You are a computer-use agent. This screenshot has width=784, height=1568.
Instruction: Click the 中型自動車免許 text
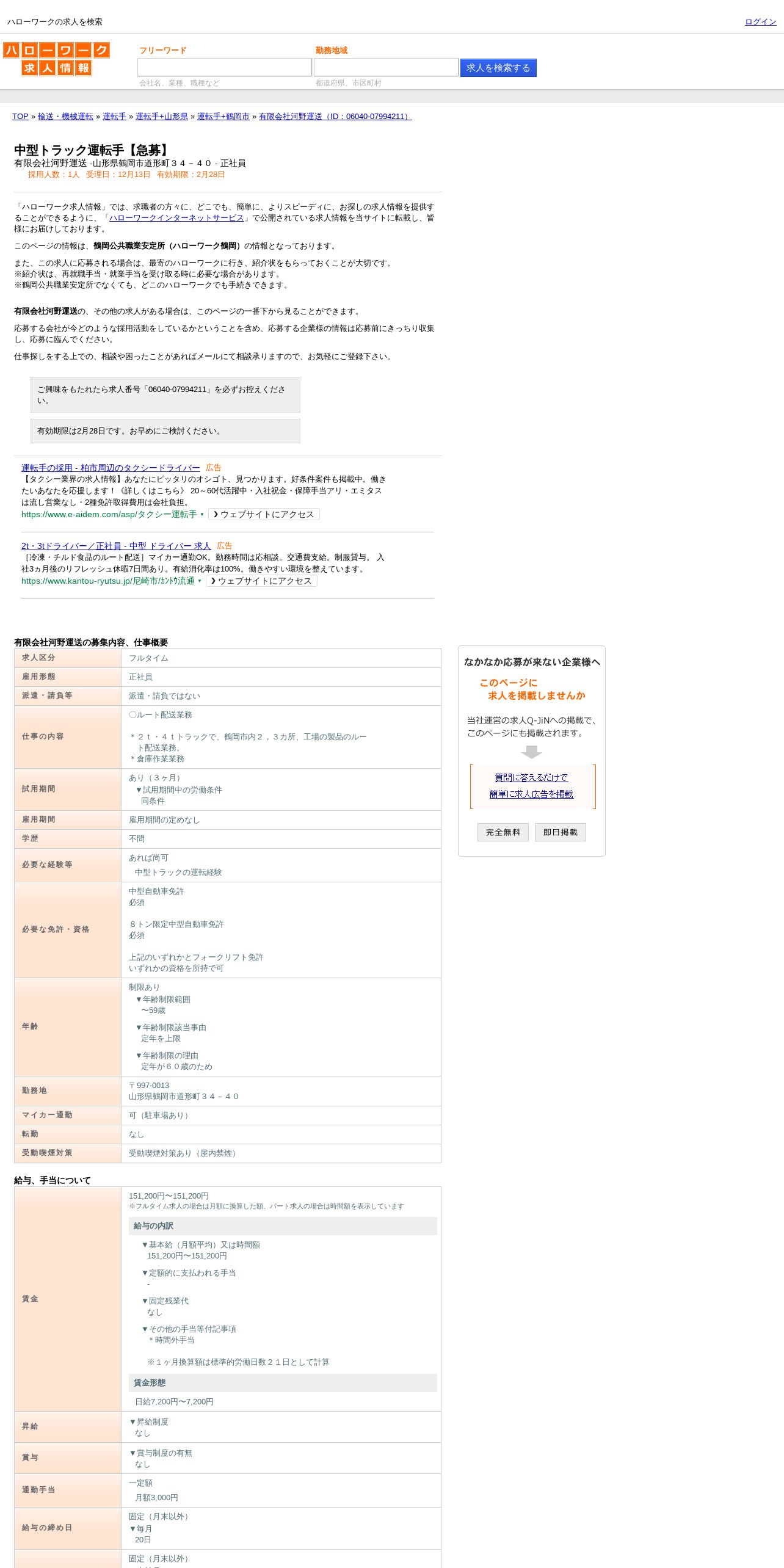click(x=156, y=891)
